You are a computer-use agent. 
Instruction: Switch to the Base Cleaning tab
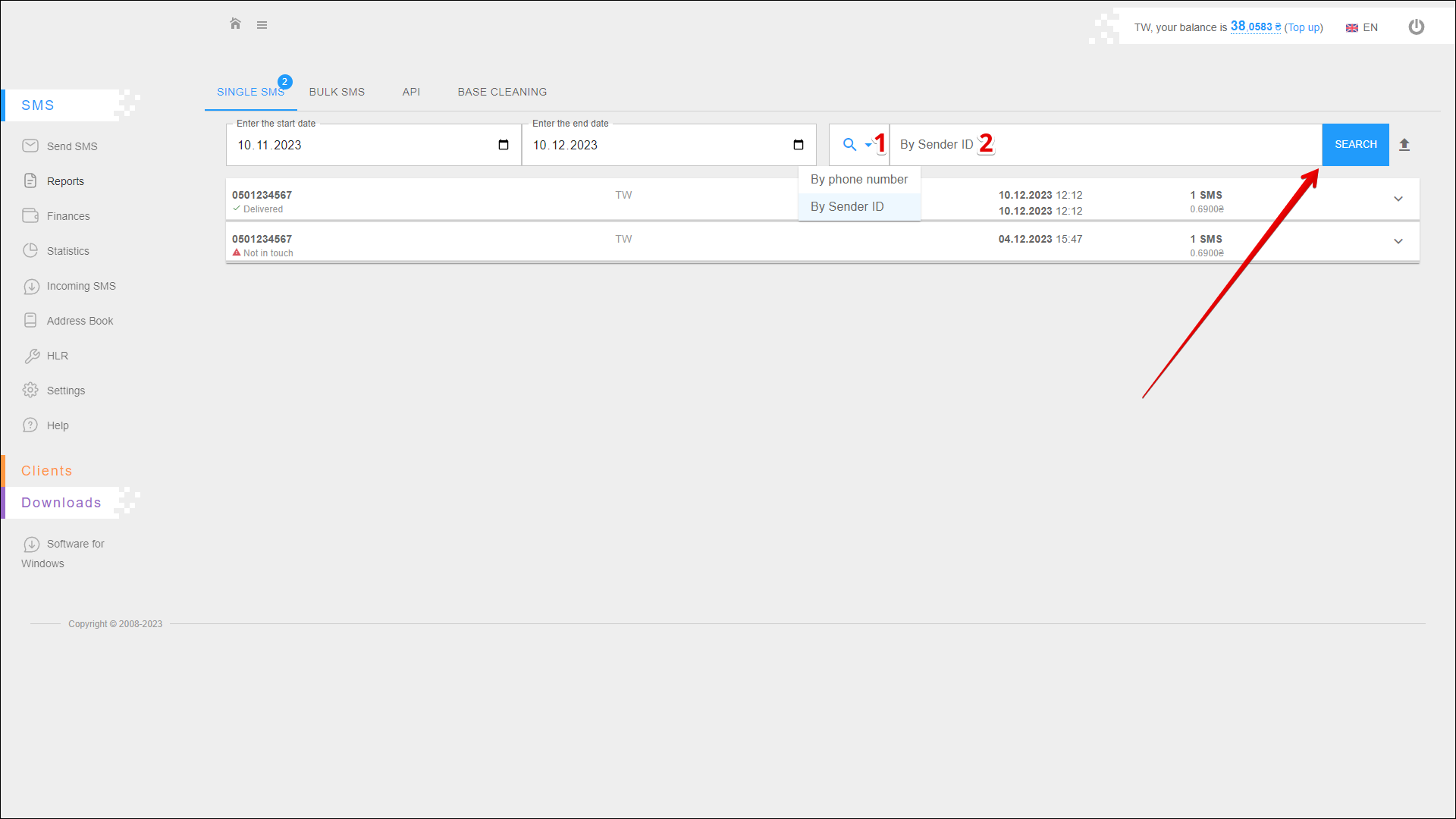[502, 92]
